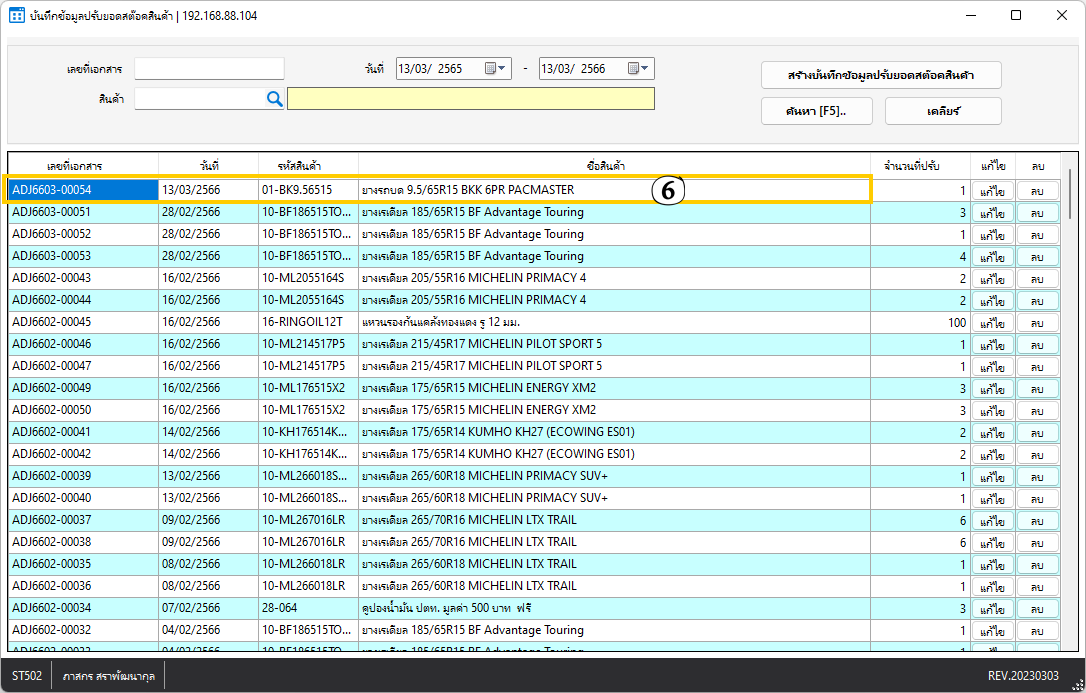Click แก้ไข for document ADJ6603-00054
The height and width of the screenshot is (693, 1086).
(x=992, y=190)
